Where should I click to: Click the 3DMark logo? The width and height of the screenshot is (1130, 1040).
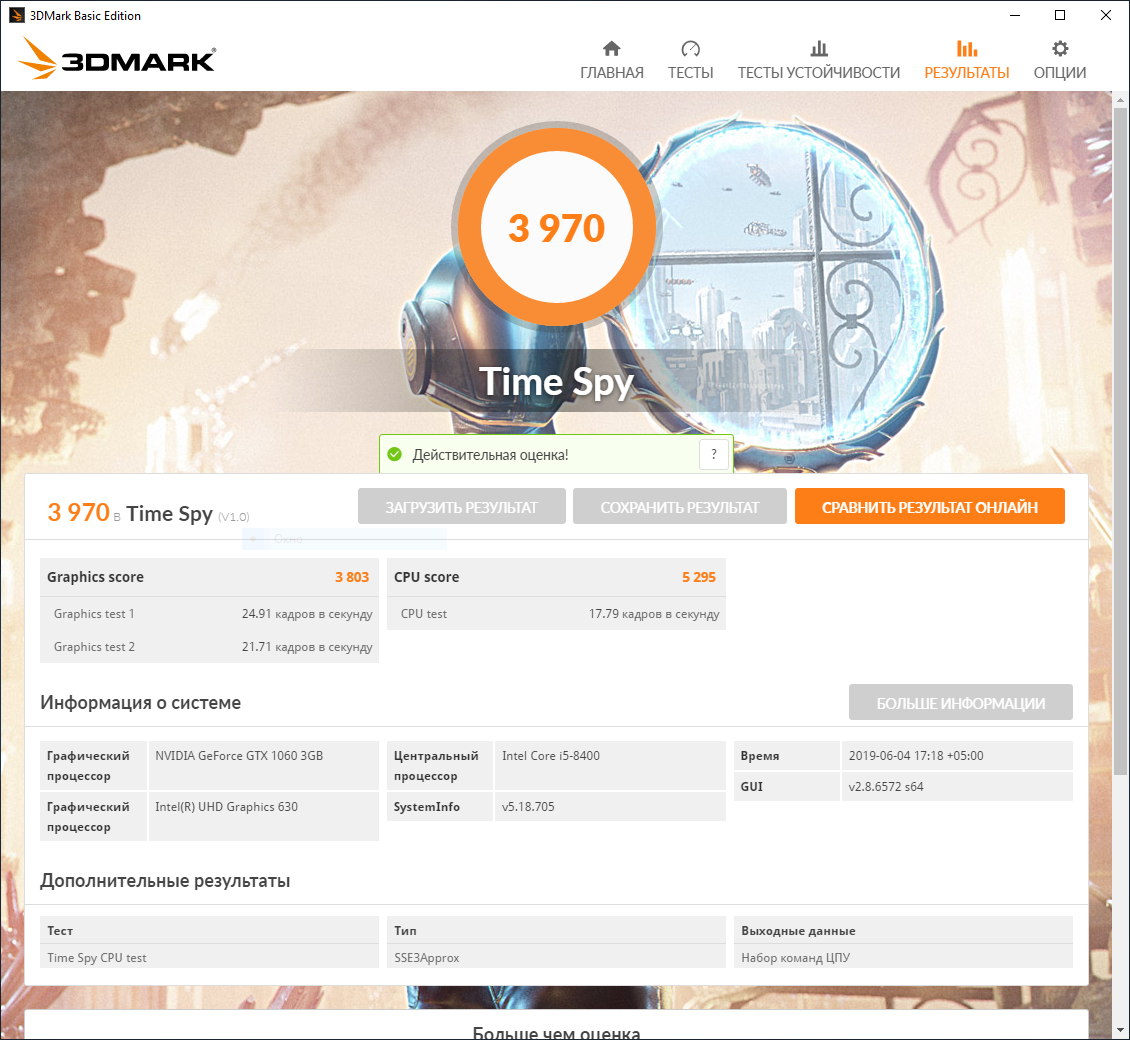click(117, 59)
